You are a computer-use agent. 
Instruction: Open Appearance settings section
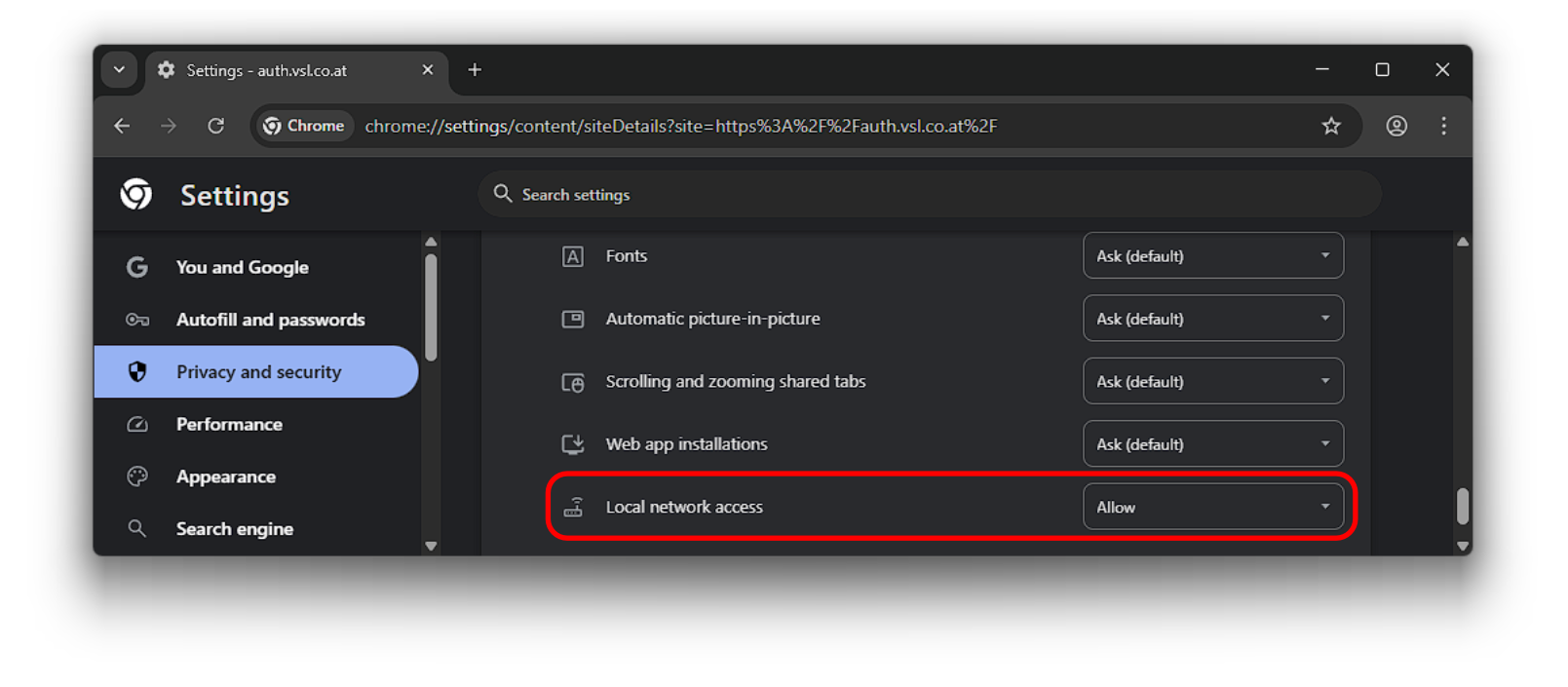pyautogui.click(x=225, y=477)
